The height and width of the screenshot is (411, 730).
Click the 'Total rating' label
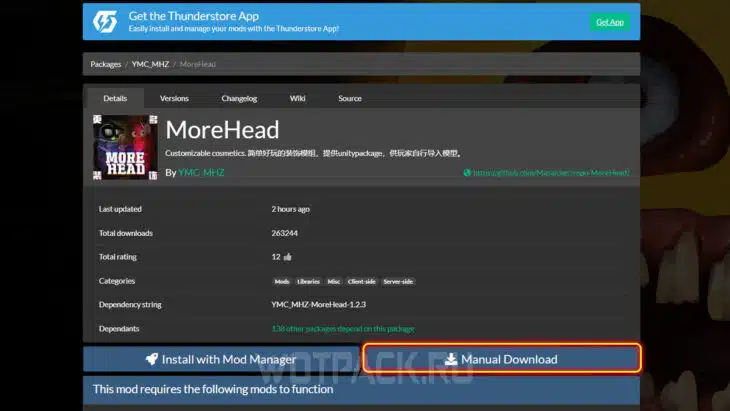[118, 256]
